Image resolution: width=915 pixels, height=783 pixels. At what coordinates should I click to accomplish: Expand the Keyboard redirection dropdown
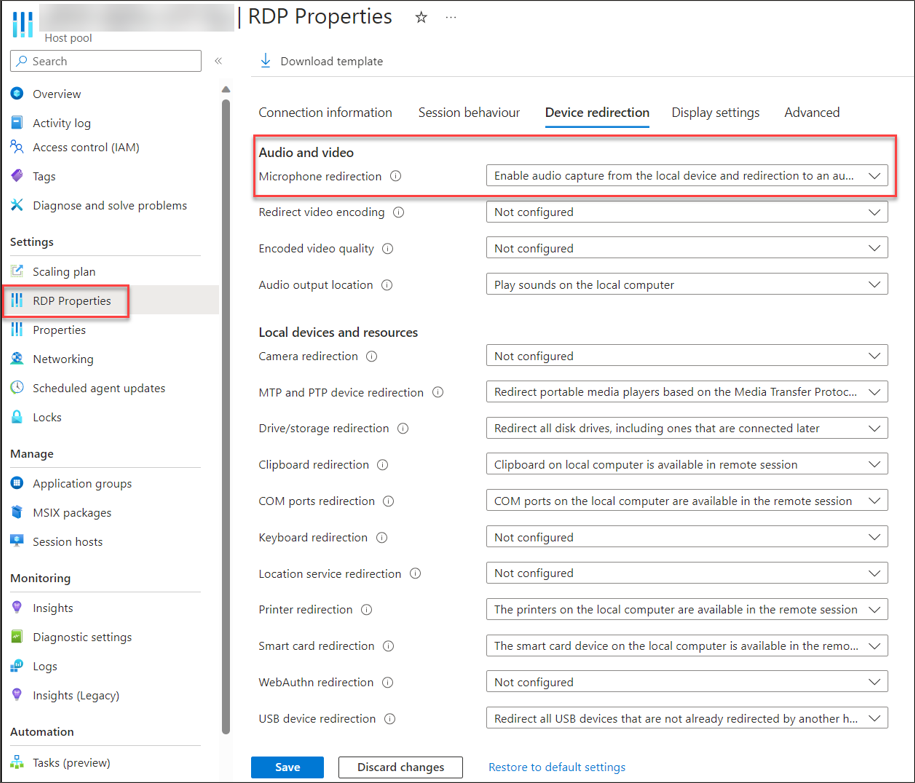[687, 537]
